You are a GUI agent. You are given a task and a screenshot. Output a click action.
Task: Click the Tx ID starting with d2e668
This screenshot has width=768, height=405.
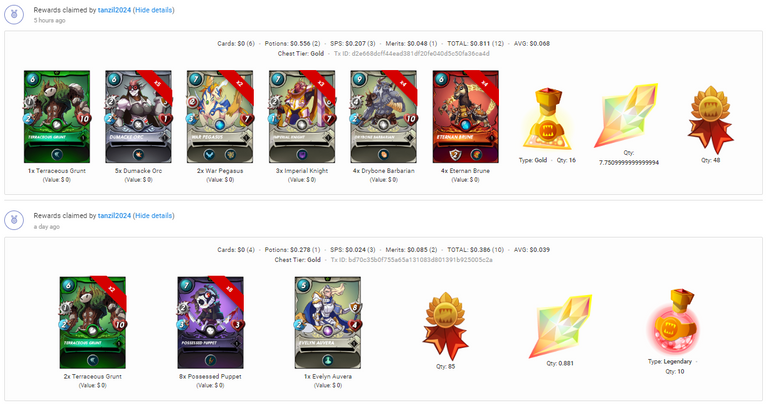pos(411,53)
